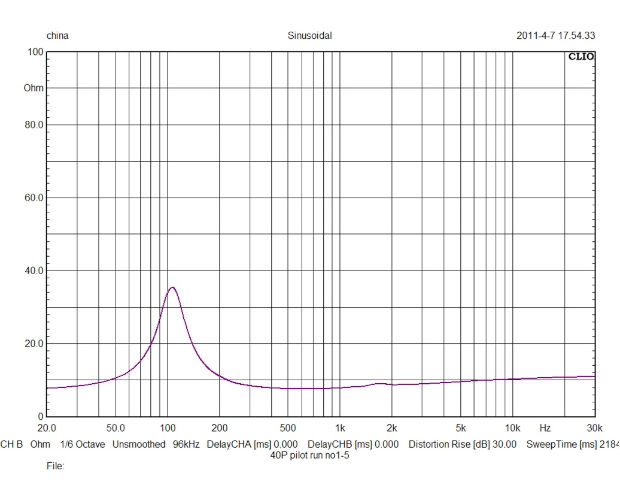Click the 'Sinusoidal' chart title
This screenshot has height=500, width=620.
[310, 36]
